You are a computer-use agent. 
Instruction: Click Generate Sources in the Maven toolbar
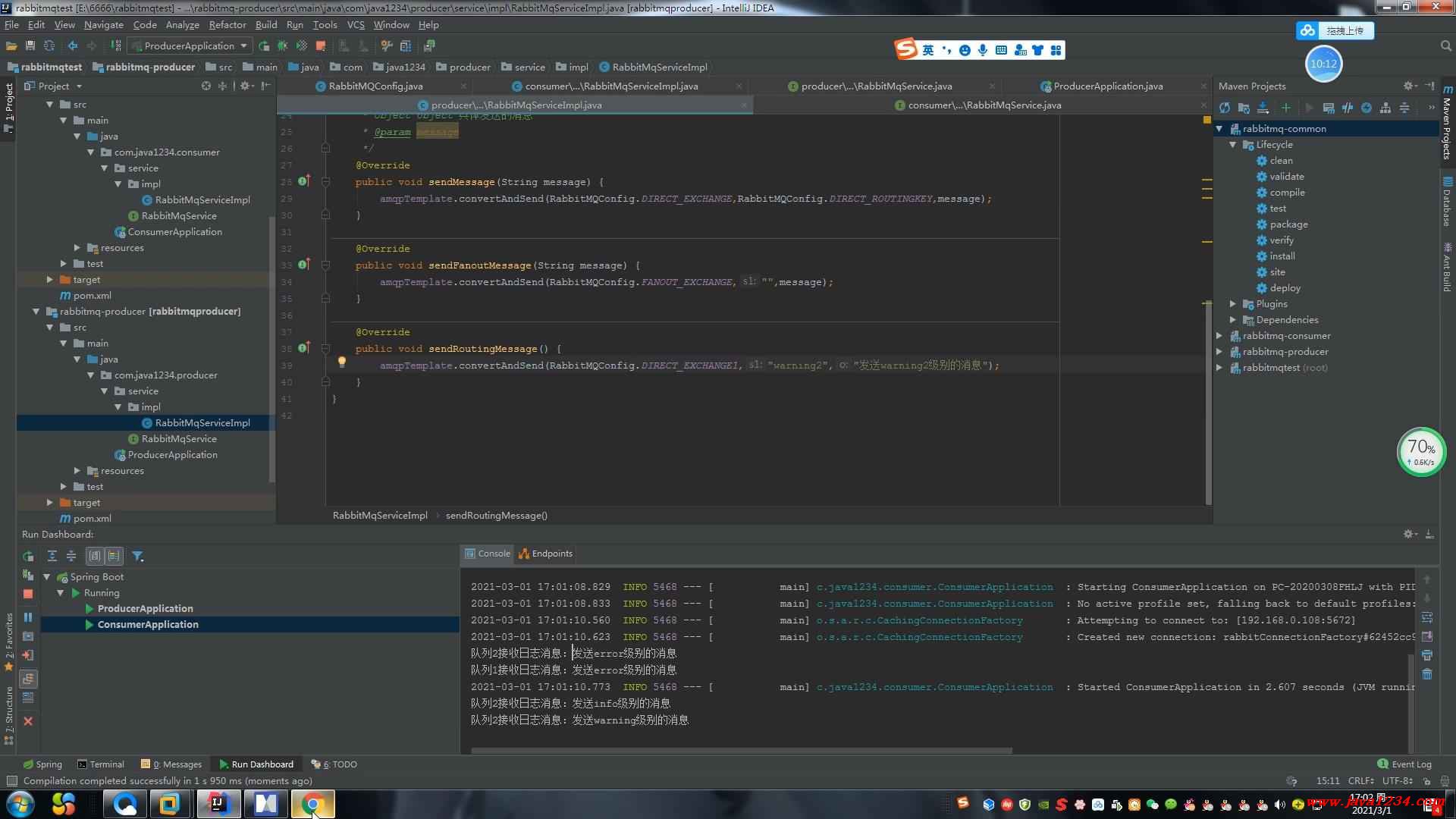1244,108
